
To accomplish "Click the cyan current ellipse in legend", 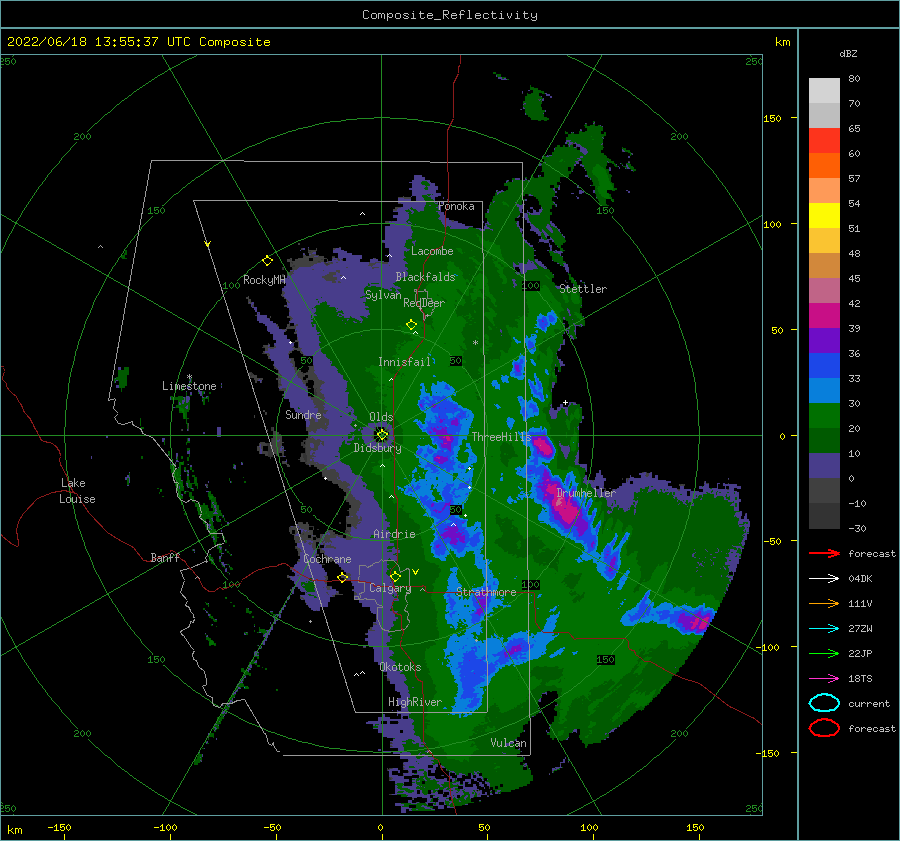I will (824, 703).
